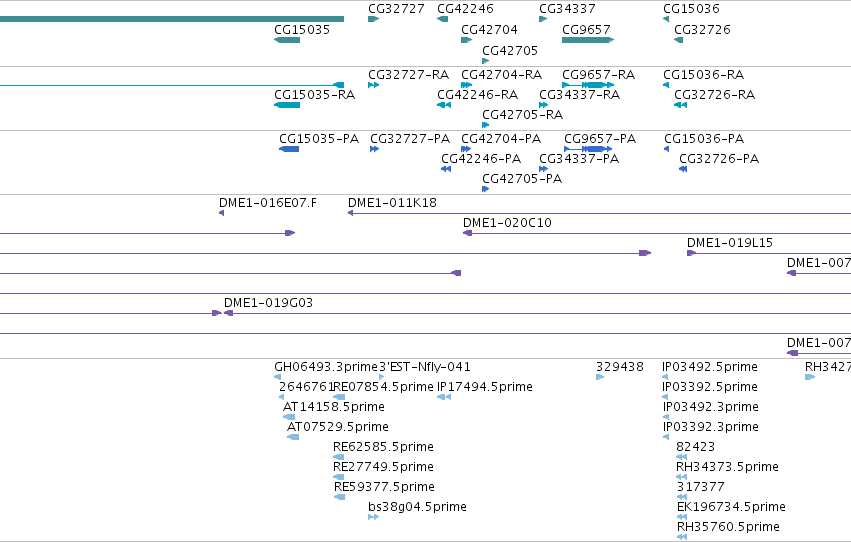Select the RH35760.5prime EST label
The width and height of the screenshot is (851, 542).
click(x=728, y=528)
